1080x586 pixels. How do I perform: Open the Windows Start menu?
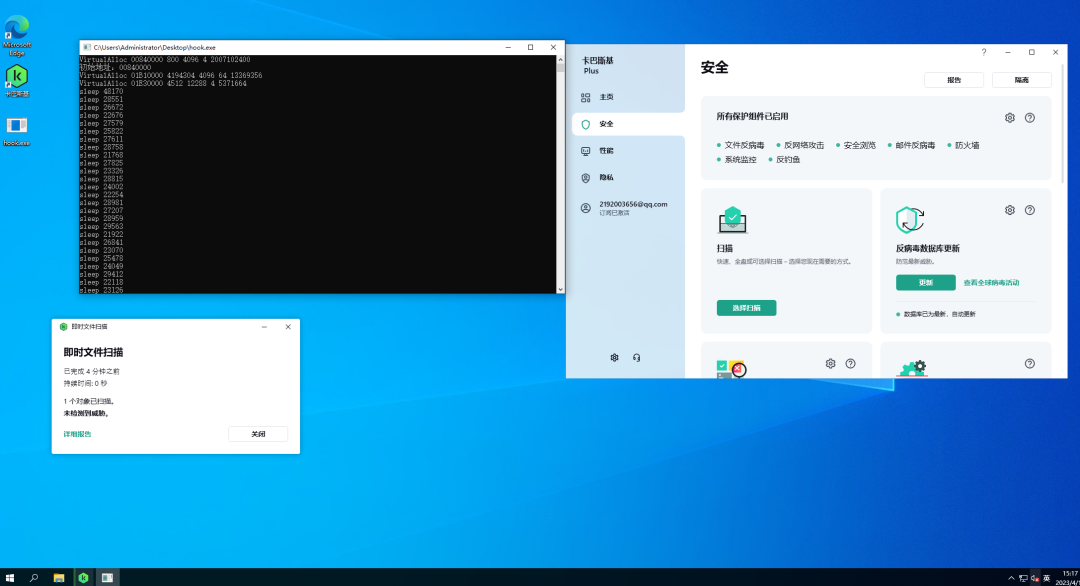pos(10,578)
